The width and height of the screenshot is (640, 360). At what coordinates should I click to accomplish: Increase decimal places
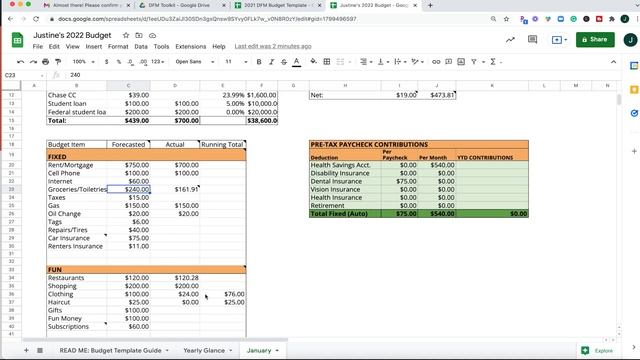(143, 62)
